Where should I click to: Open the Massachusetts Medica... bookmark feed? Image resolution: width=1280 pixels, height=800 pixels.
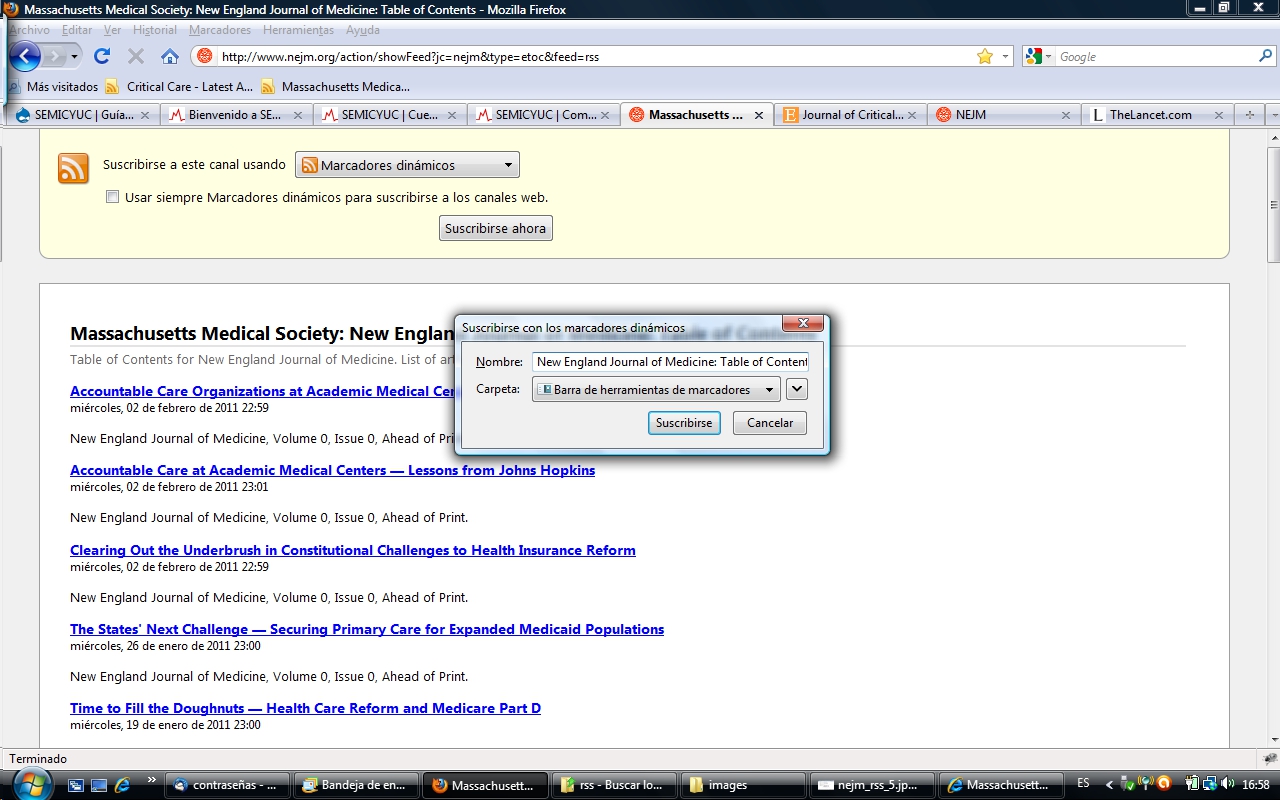(336, 87)
